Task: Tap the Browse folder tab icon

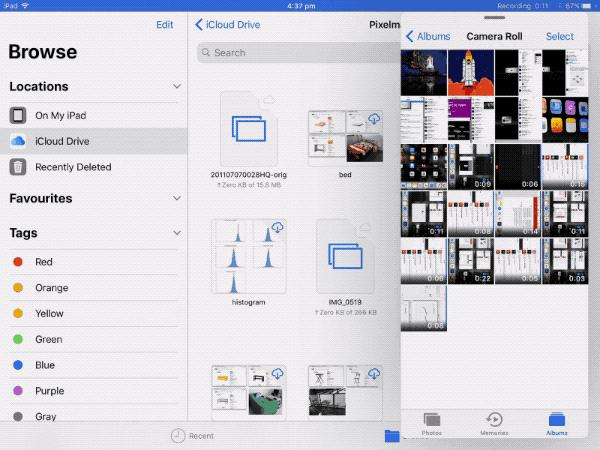Action: 392,436
